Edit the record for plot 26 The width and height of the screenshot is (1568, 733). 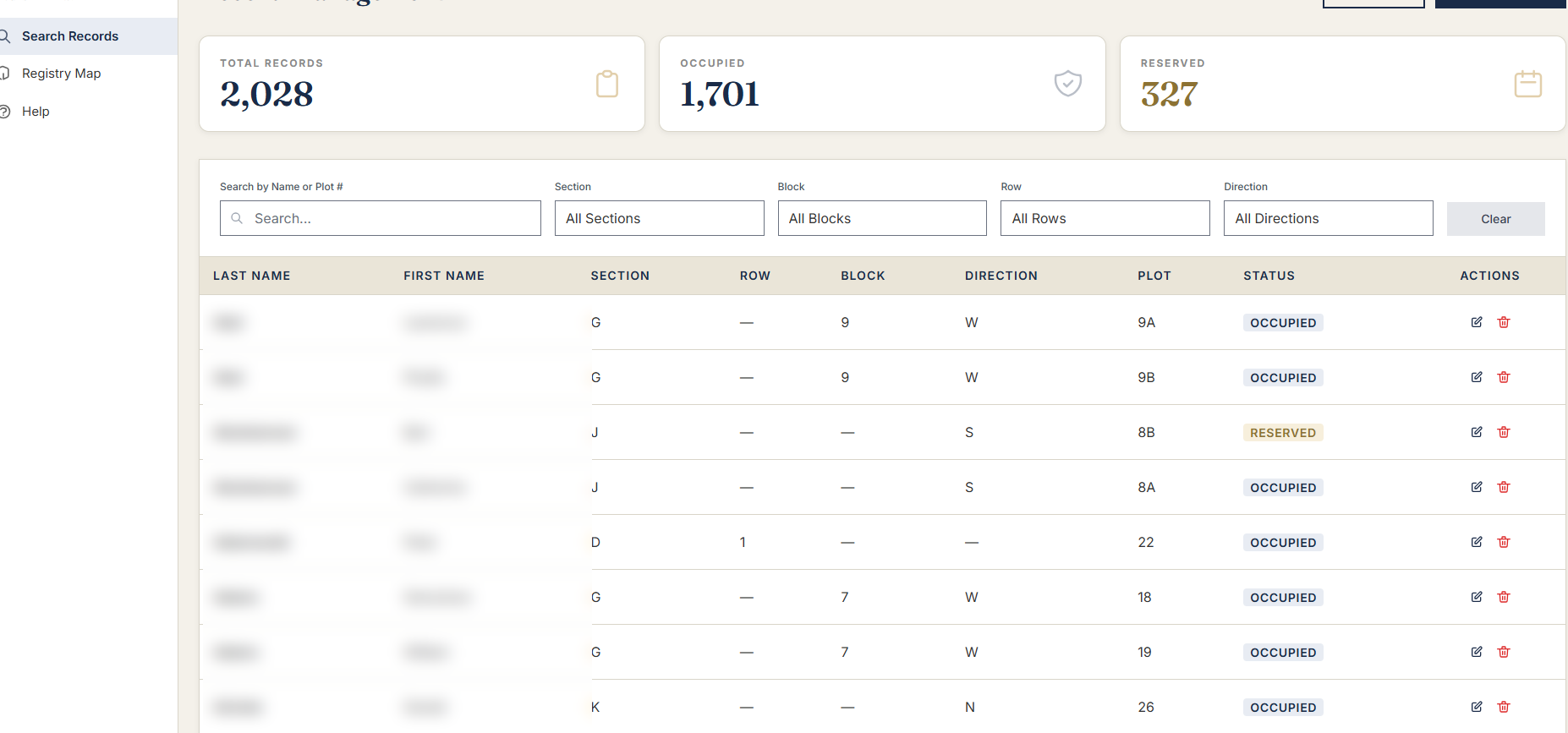point(1477,707)
